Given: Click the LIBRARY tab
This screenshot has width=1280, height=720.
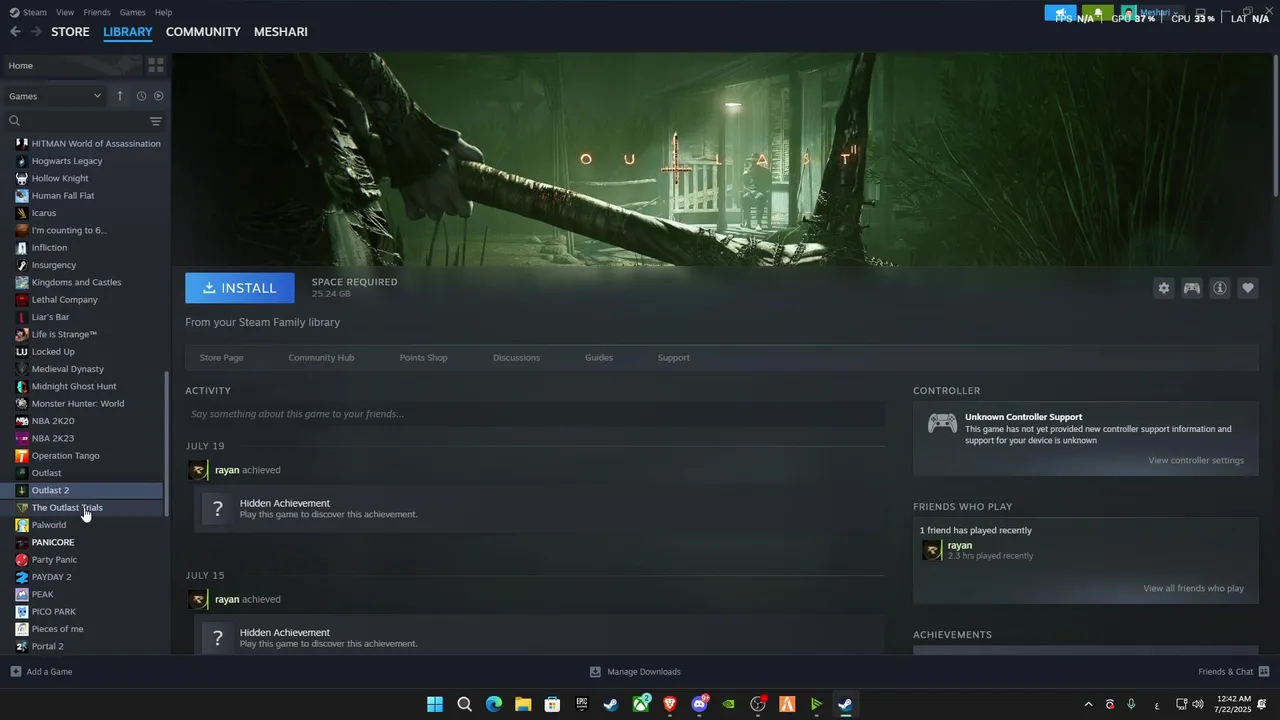Looking at the screenshot, I should click(x=128, y=32).
